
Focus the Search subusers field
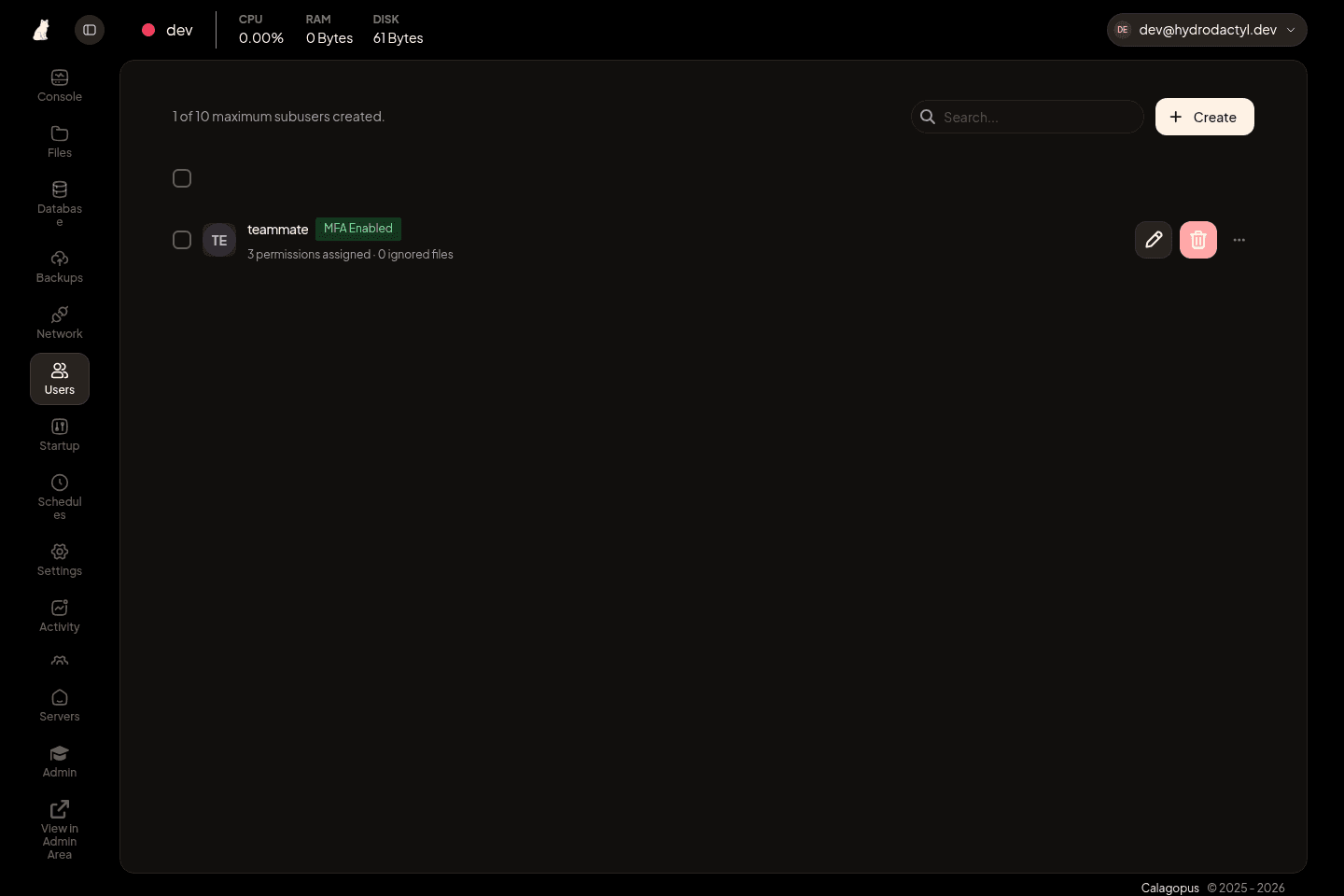point(1028,117)
